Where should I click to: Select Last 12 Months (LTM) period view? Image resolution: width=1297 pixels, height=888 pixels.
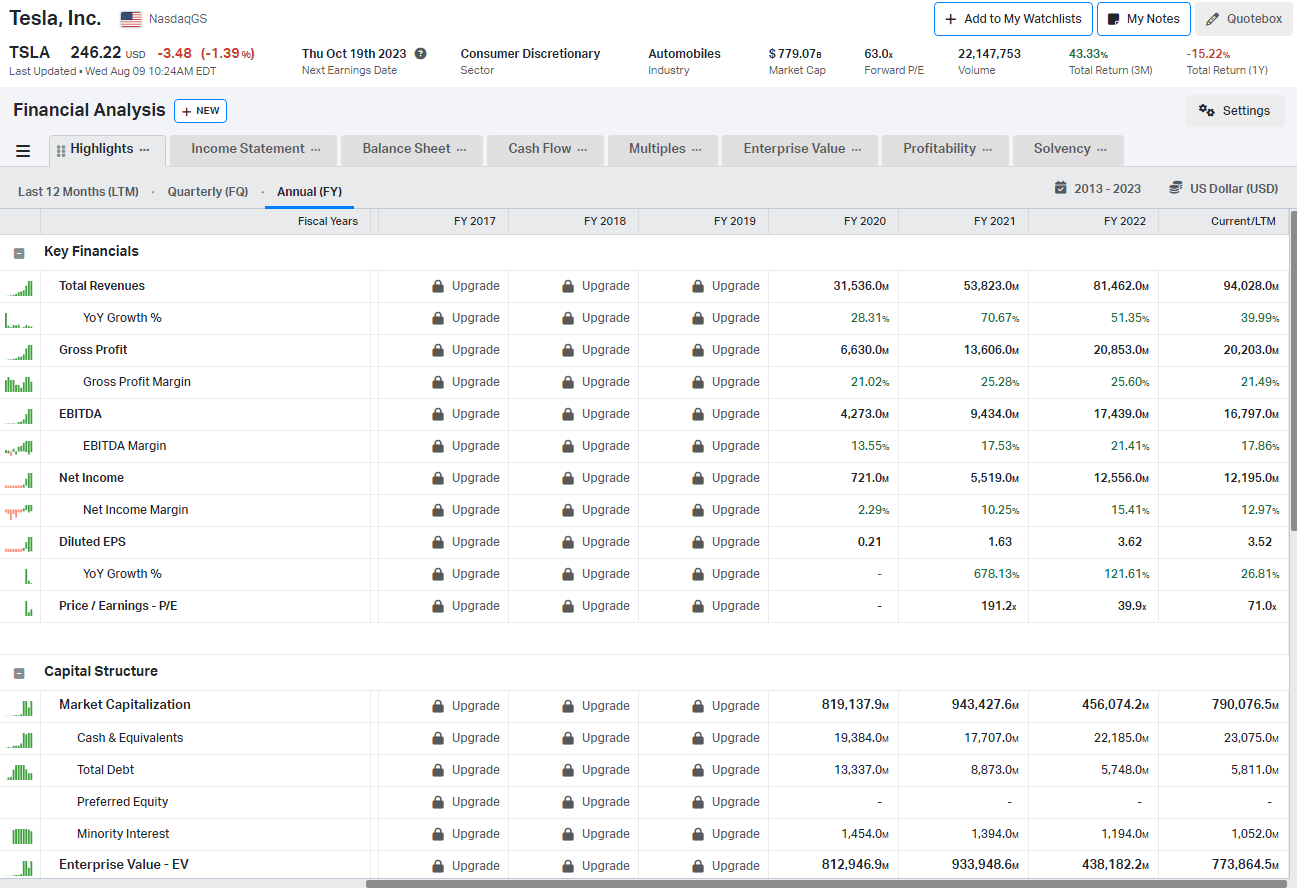click(78, 191)
